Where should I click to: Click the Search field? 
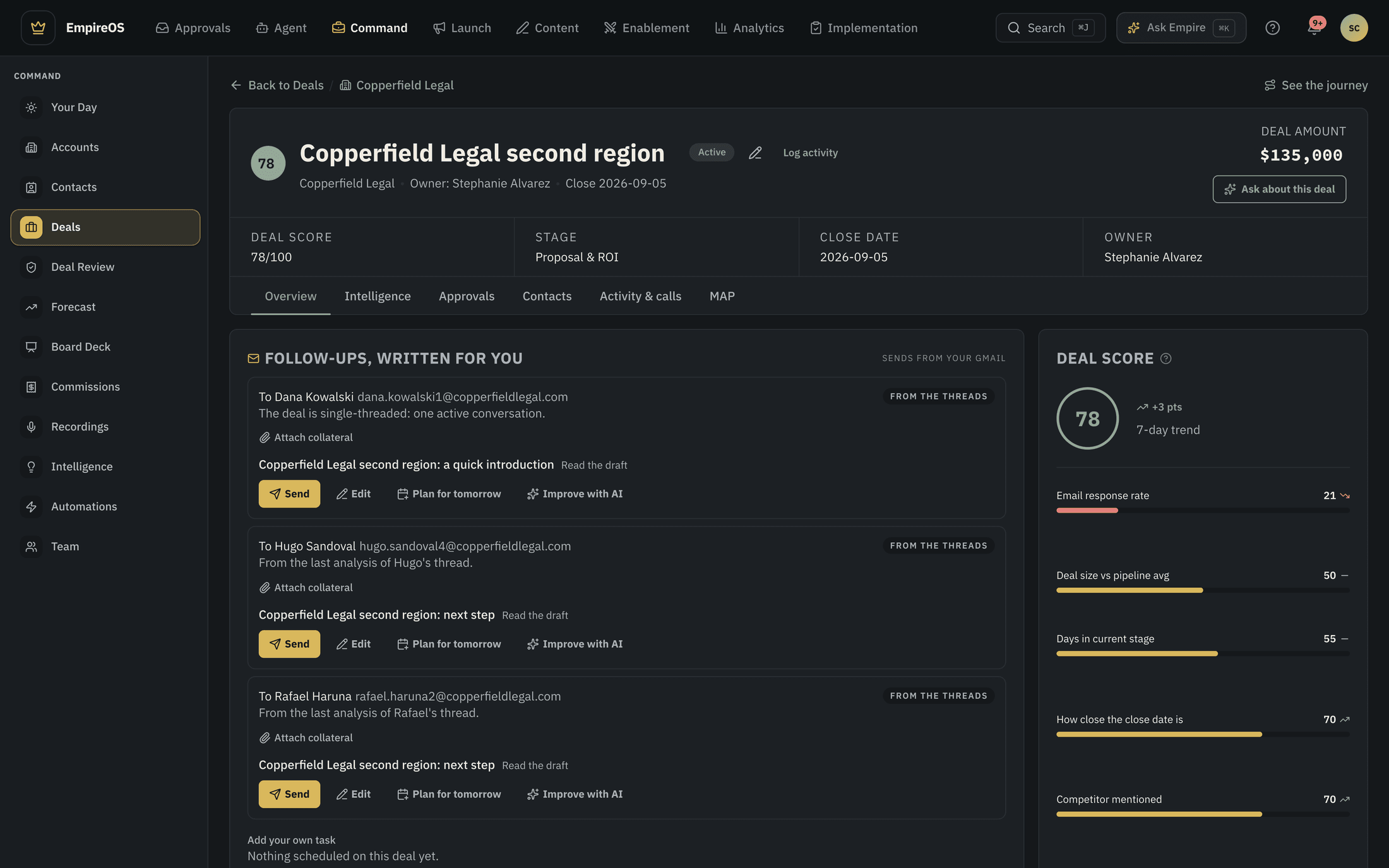(x=1050, y=28)
